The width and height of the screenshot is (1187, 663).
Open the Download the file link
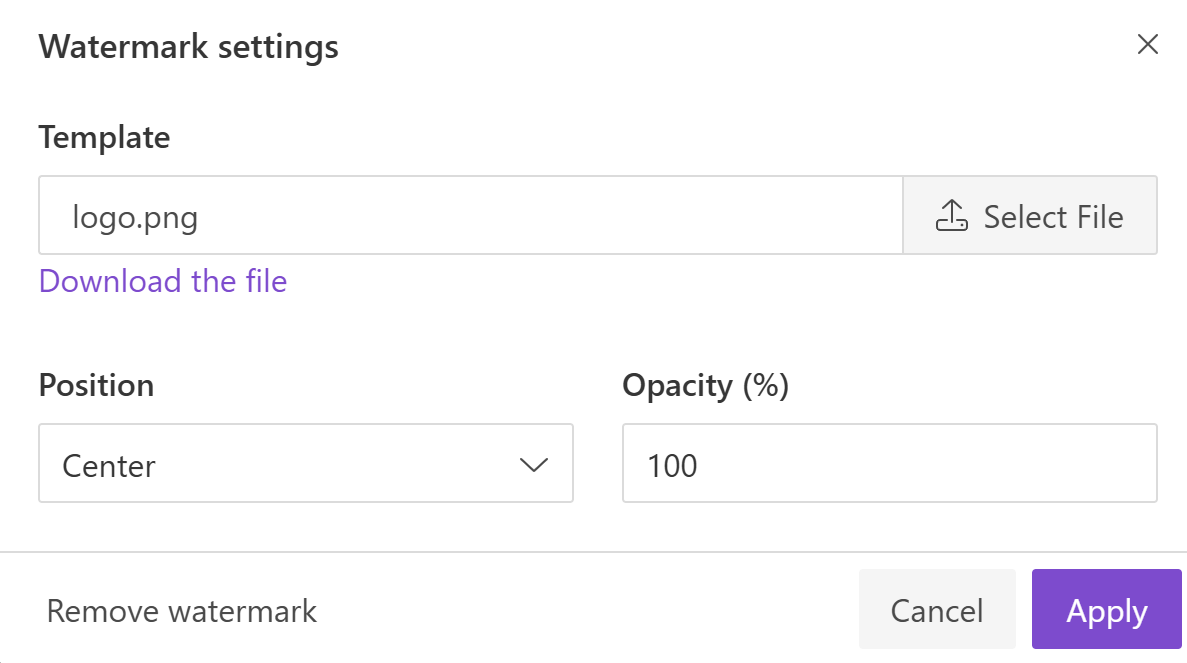click(x=163, y=281)
